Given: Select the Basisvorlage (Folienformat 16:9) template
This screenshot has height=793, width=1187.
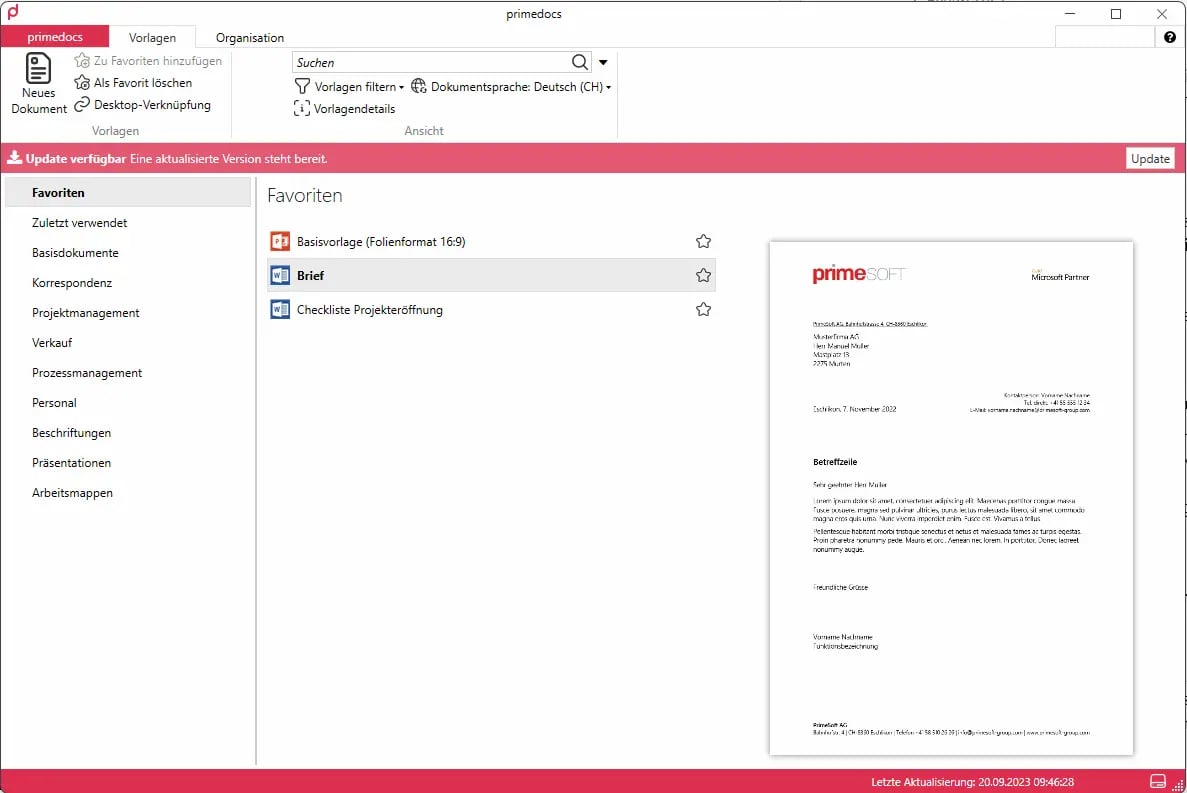Looking at the screenshot, I should click(x=491, y=241).
